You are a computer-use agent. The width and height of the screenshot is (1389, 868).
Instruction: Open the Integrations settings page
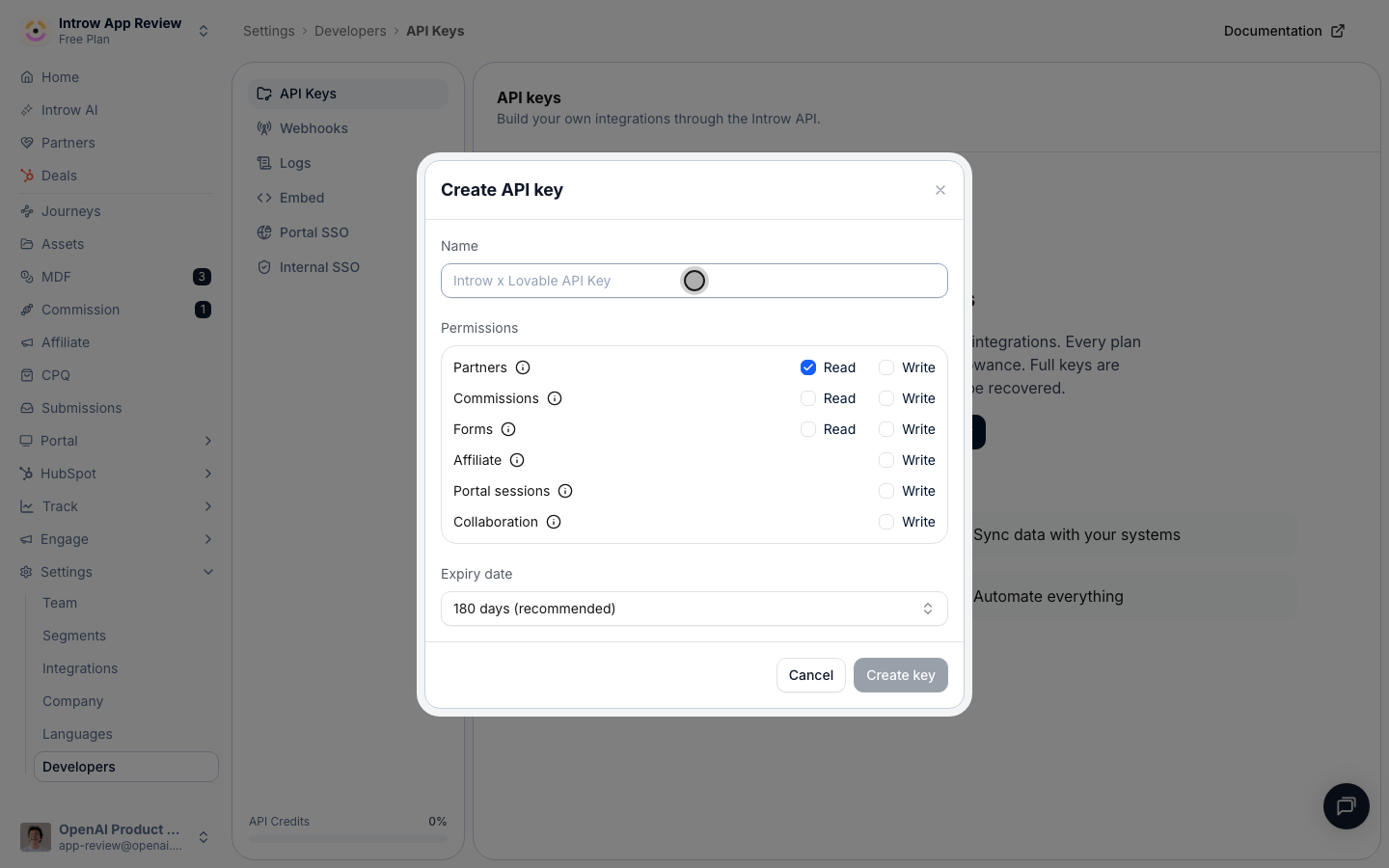coord(80,668)
